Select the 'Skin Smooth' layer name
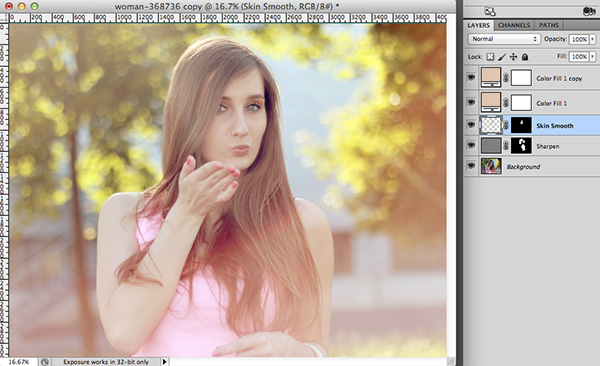The width and height of the screenshot is (600, 366). (555, 126)
